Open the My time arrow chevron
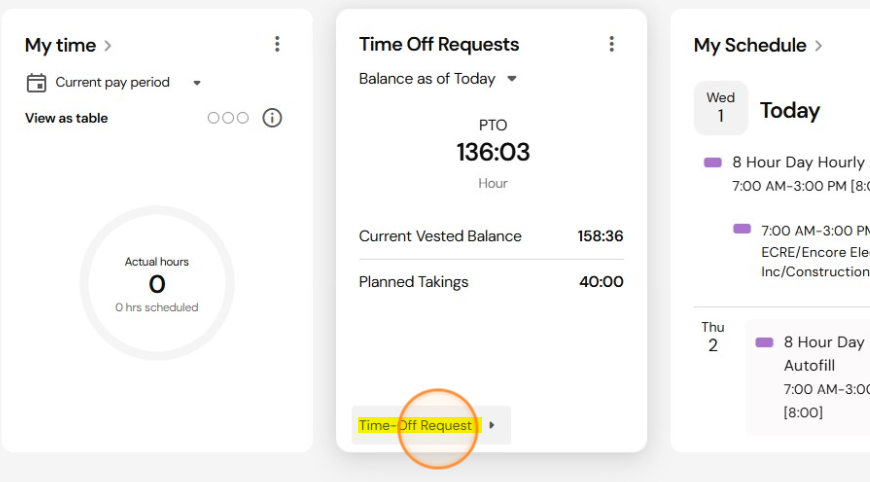870x482 pixels. coord(108,45)
